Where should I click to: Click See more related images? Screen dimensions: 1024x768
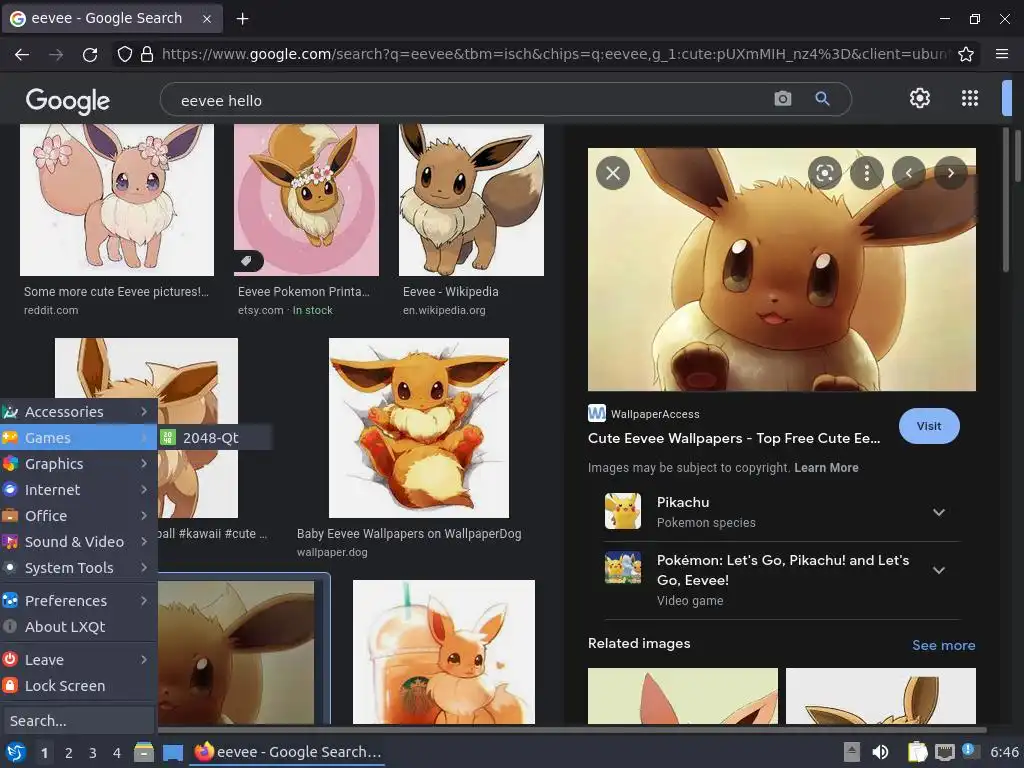pos(943,645)
